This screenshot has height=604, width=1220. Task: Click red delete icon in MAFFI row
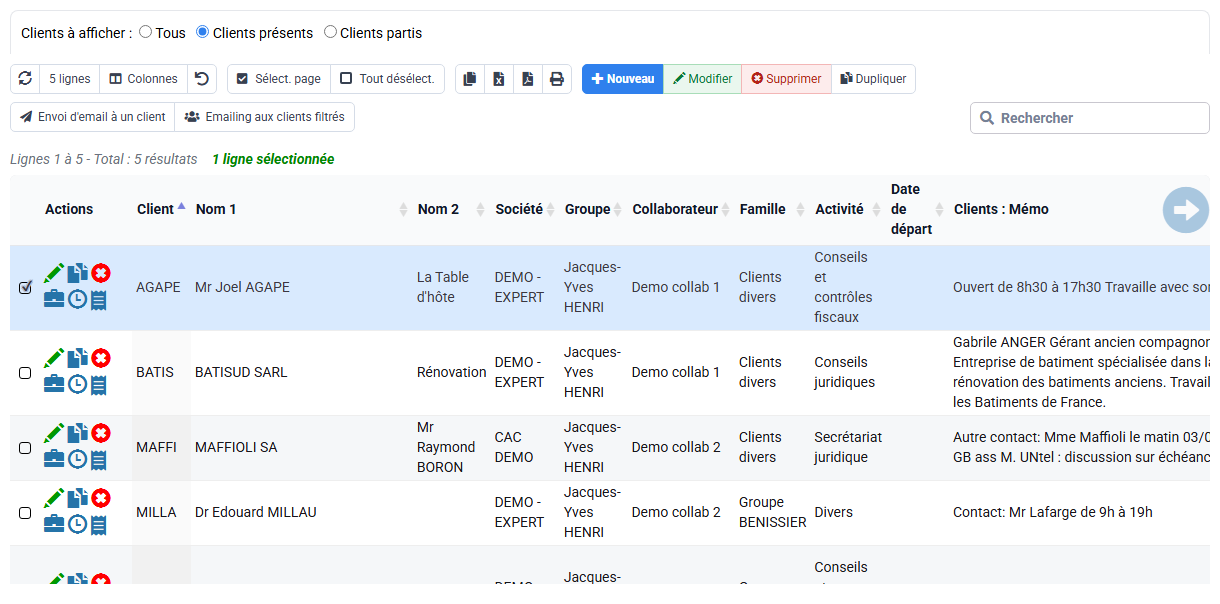101,433
